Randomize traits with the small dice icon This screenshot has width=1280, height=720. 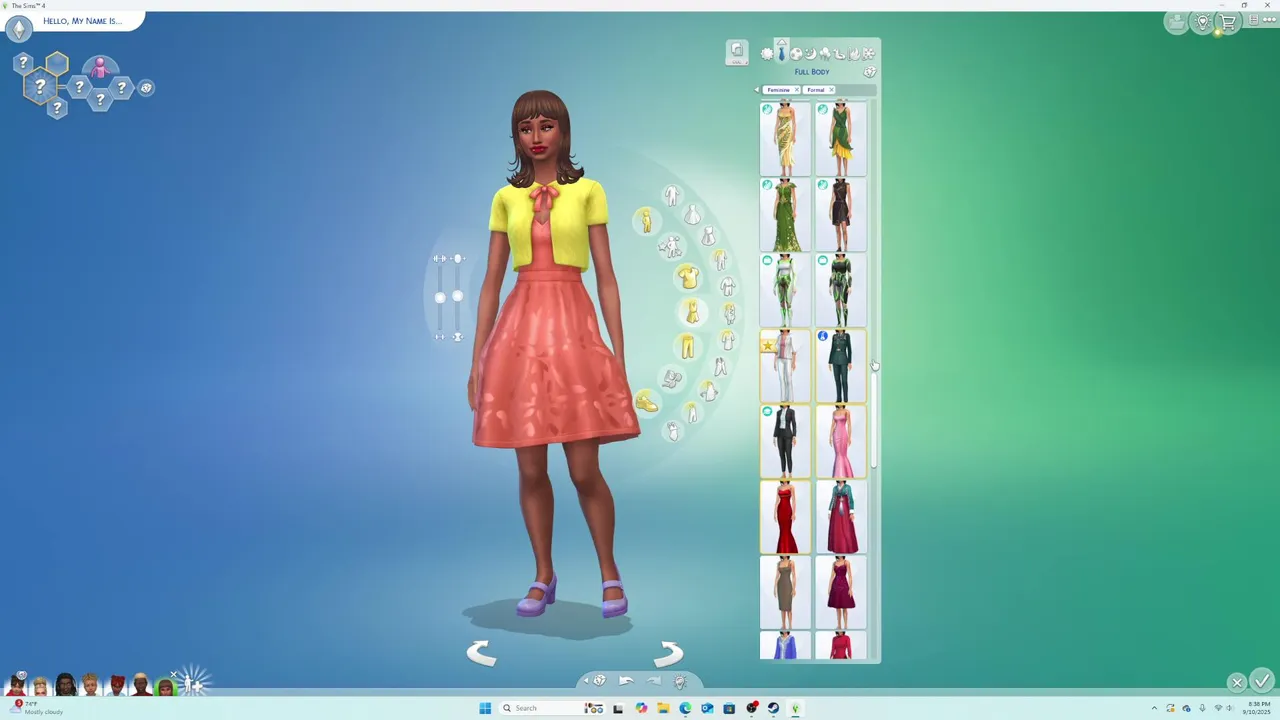[x=146, y=88]
